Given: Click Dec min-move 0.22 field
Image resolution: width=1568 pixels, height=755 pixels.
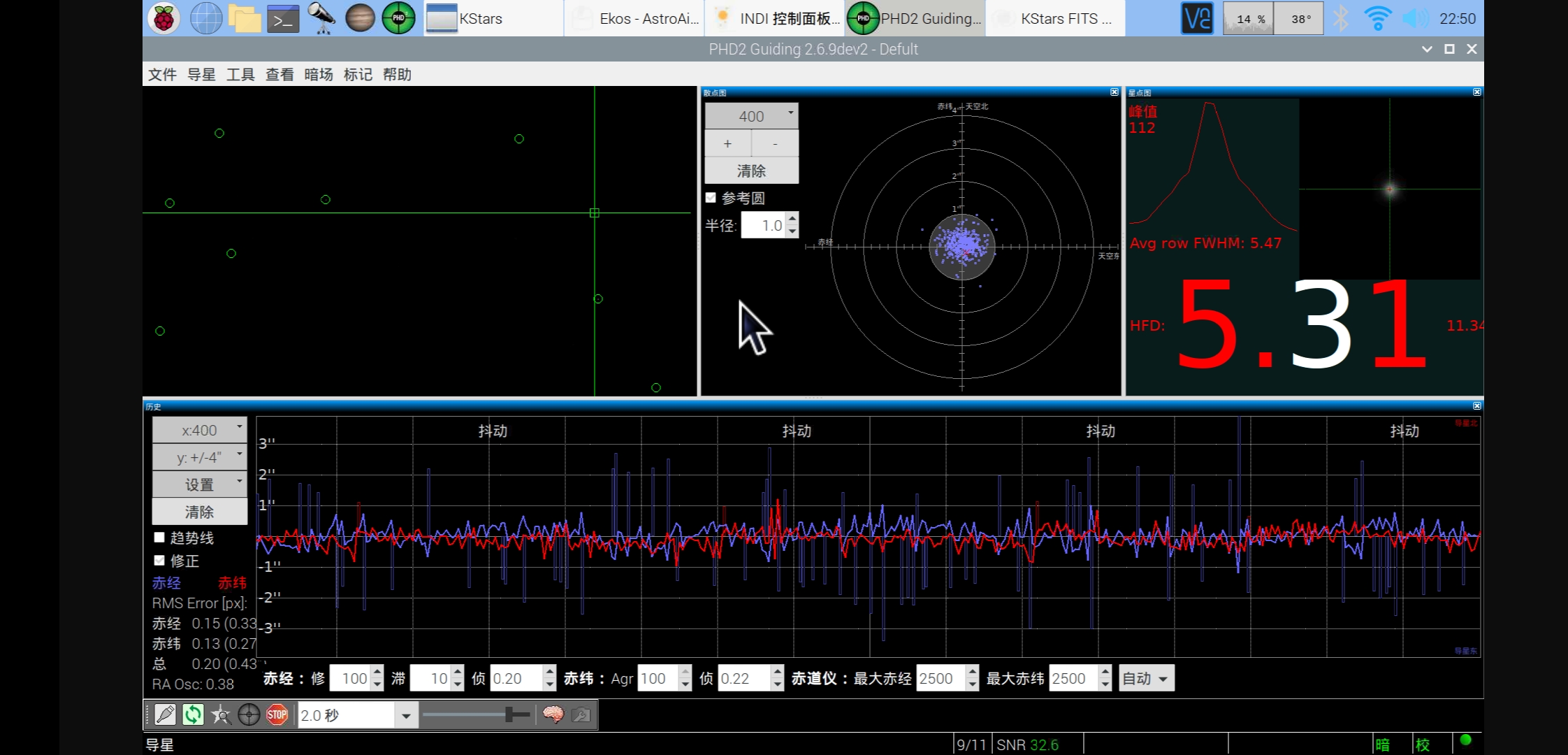Looking at the screenshot, I should tap(745, 678).
